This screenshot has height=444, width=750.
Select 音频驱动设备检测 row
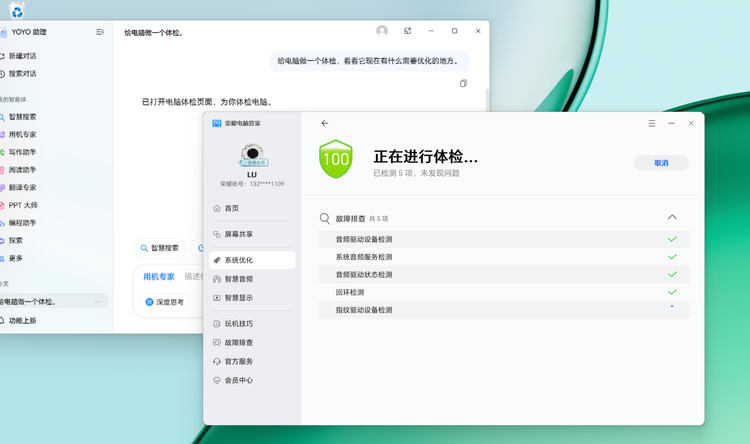[504, 239]
